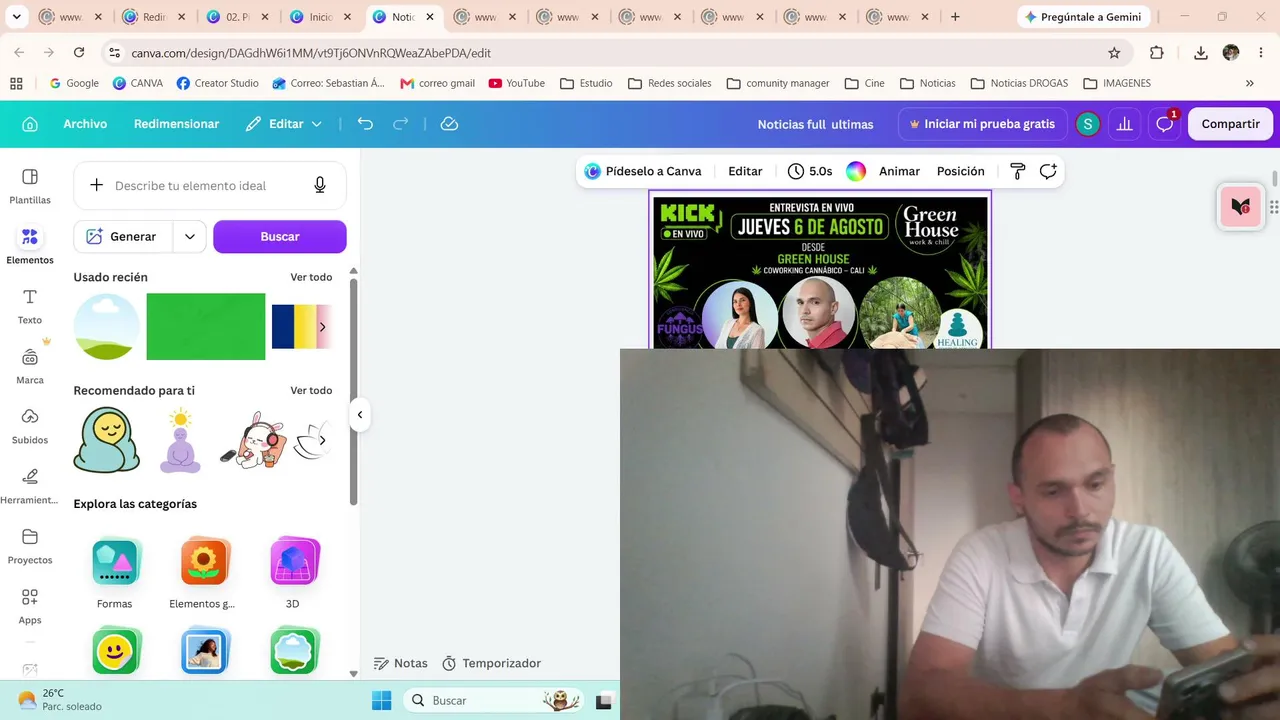
Task: Open Apps in the Canva sidebar
Action: pos(30,606)
